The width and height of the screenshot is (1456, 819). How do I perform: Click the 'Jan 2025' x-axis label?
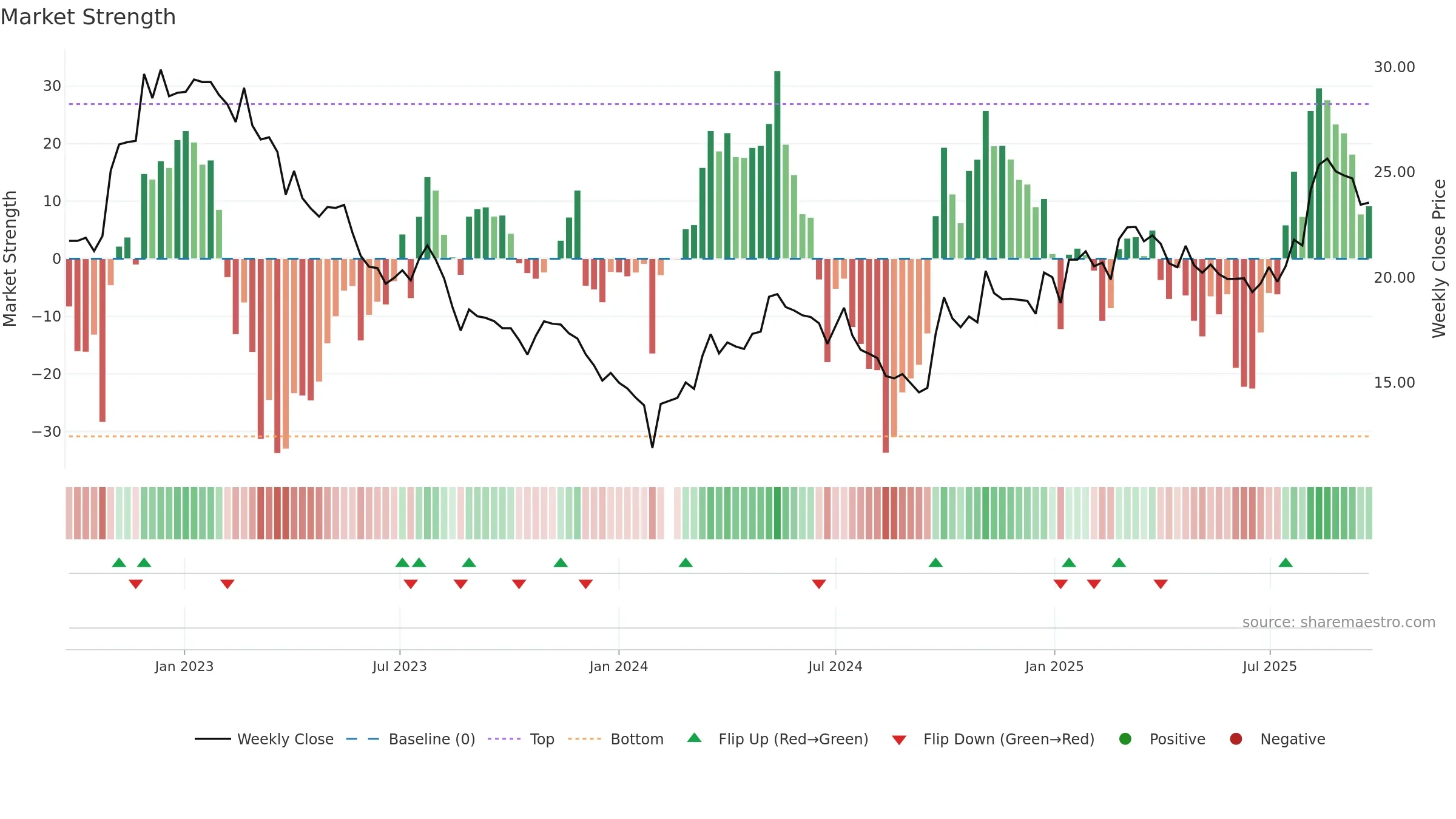[1054, 666]
